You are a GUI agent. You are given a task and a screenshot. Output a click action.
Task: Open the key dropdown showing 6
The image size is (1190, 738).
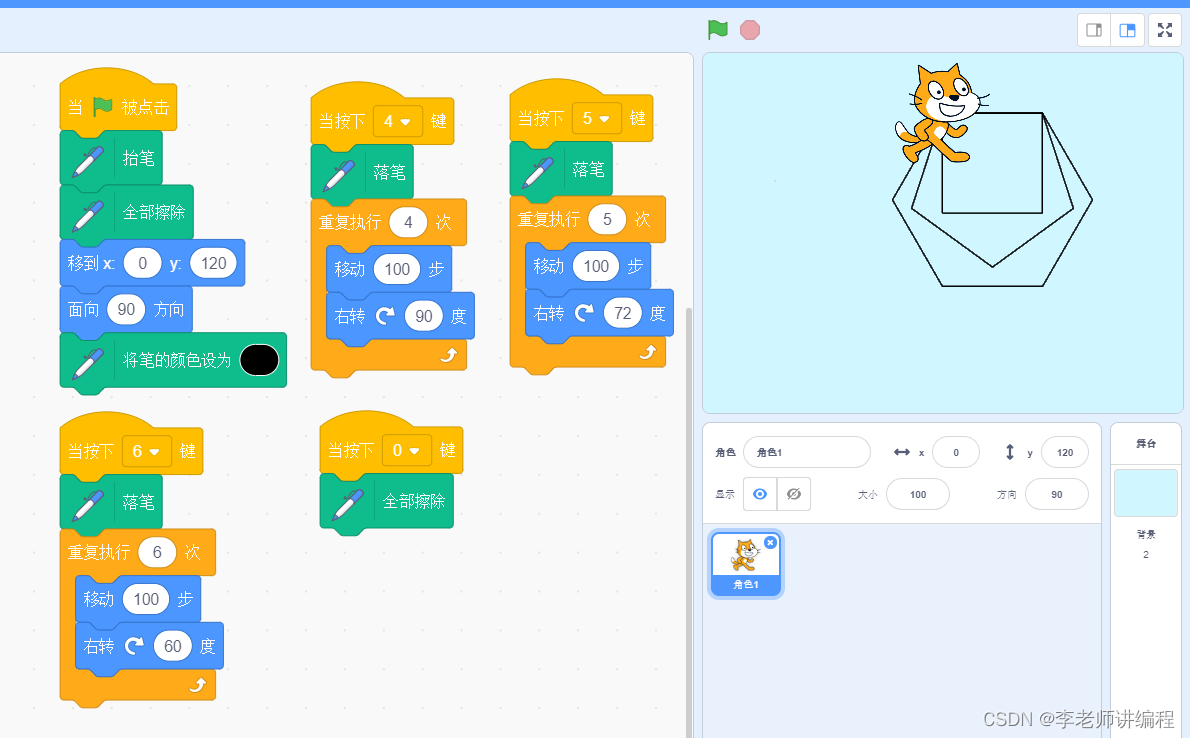(146, 451)
